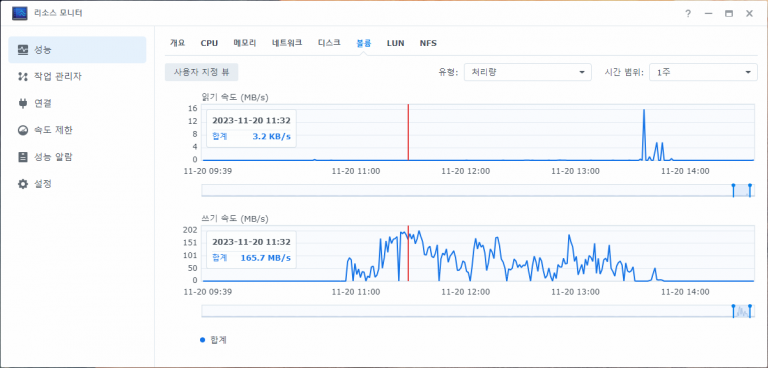Viewport: 768px width, 368px height.
Task: Switch to the LUN tab
Action: point(395,43)
